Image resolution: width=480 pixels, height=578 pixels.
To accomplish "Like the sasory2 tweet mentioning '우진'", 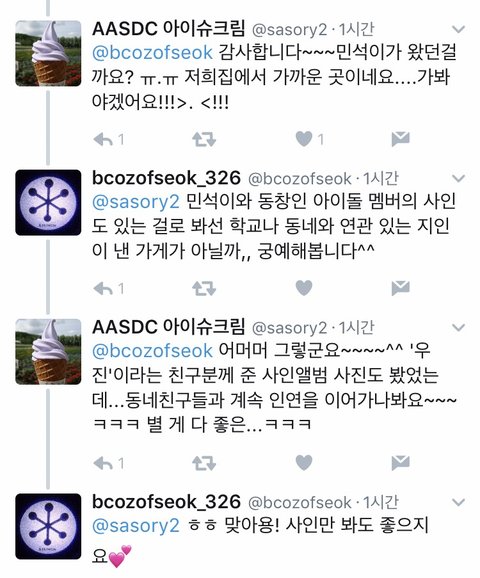I will click(x=304, y=463).
